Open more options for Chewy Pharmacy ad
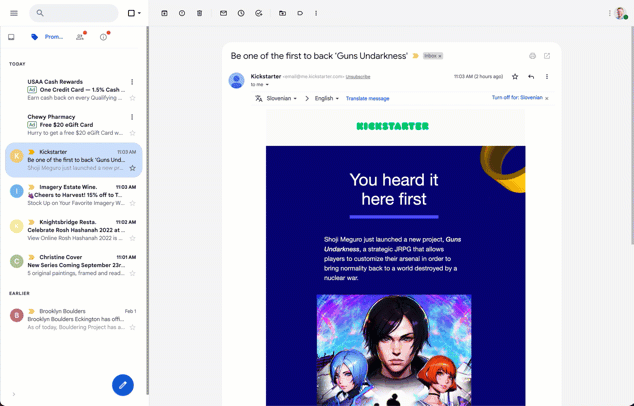Image resolution: width=634 pixels, height=406 pixels. click(x=132, y=117)
